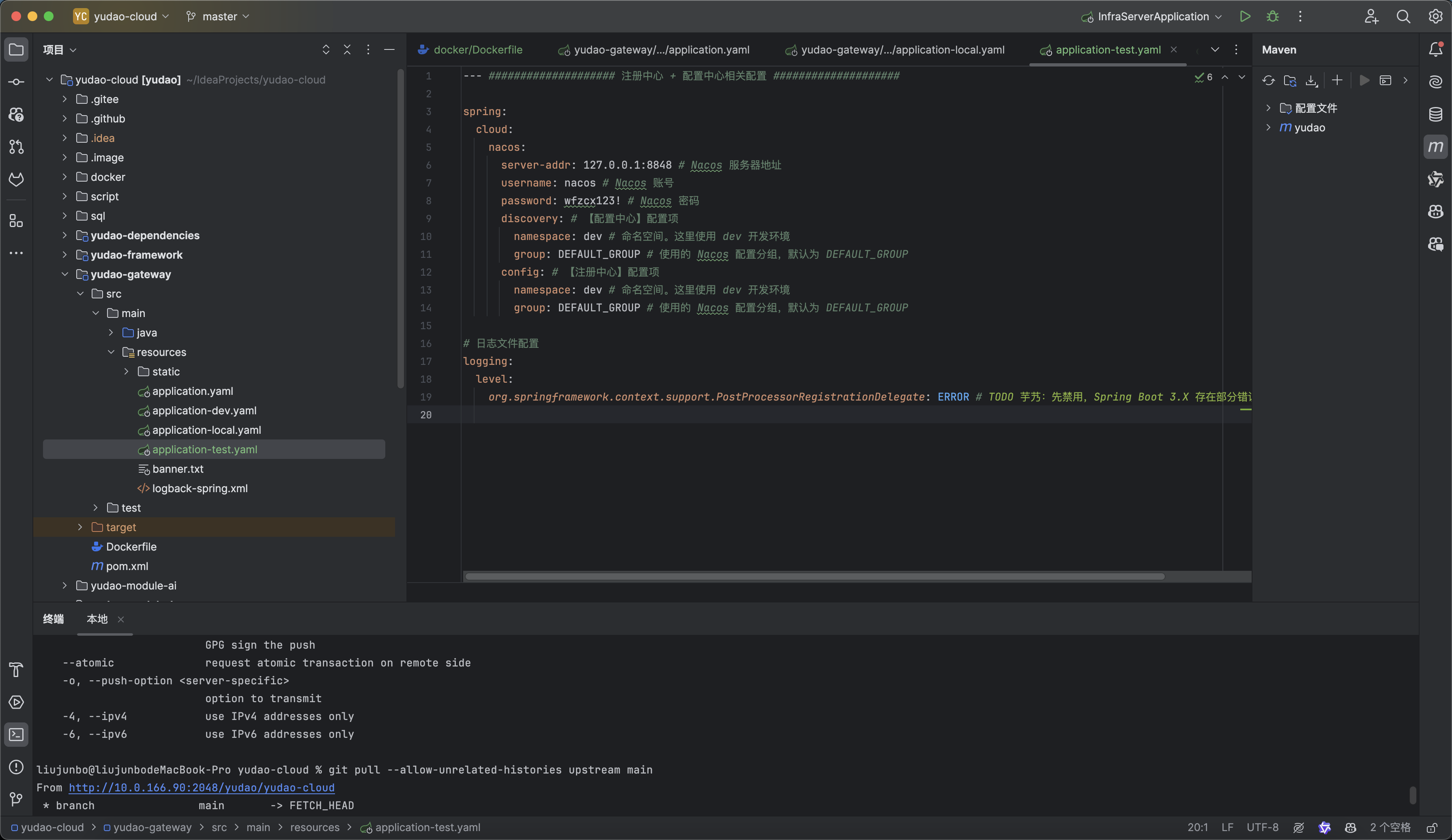Viewport: 1452px width, 840px height.
Task: Switch to yudao-gateway application.yaml tab
Action: [x=654, y=50]
